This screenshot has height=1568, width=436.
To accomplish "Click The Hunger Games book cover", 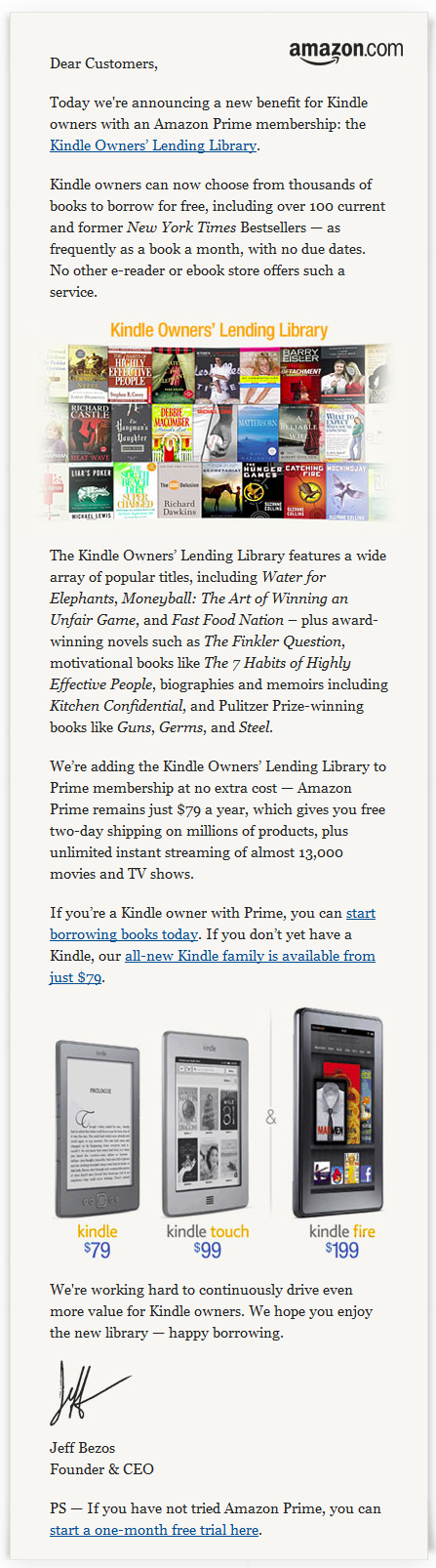I will coord(258,489).
